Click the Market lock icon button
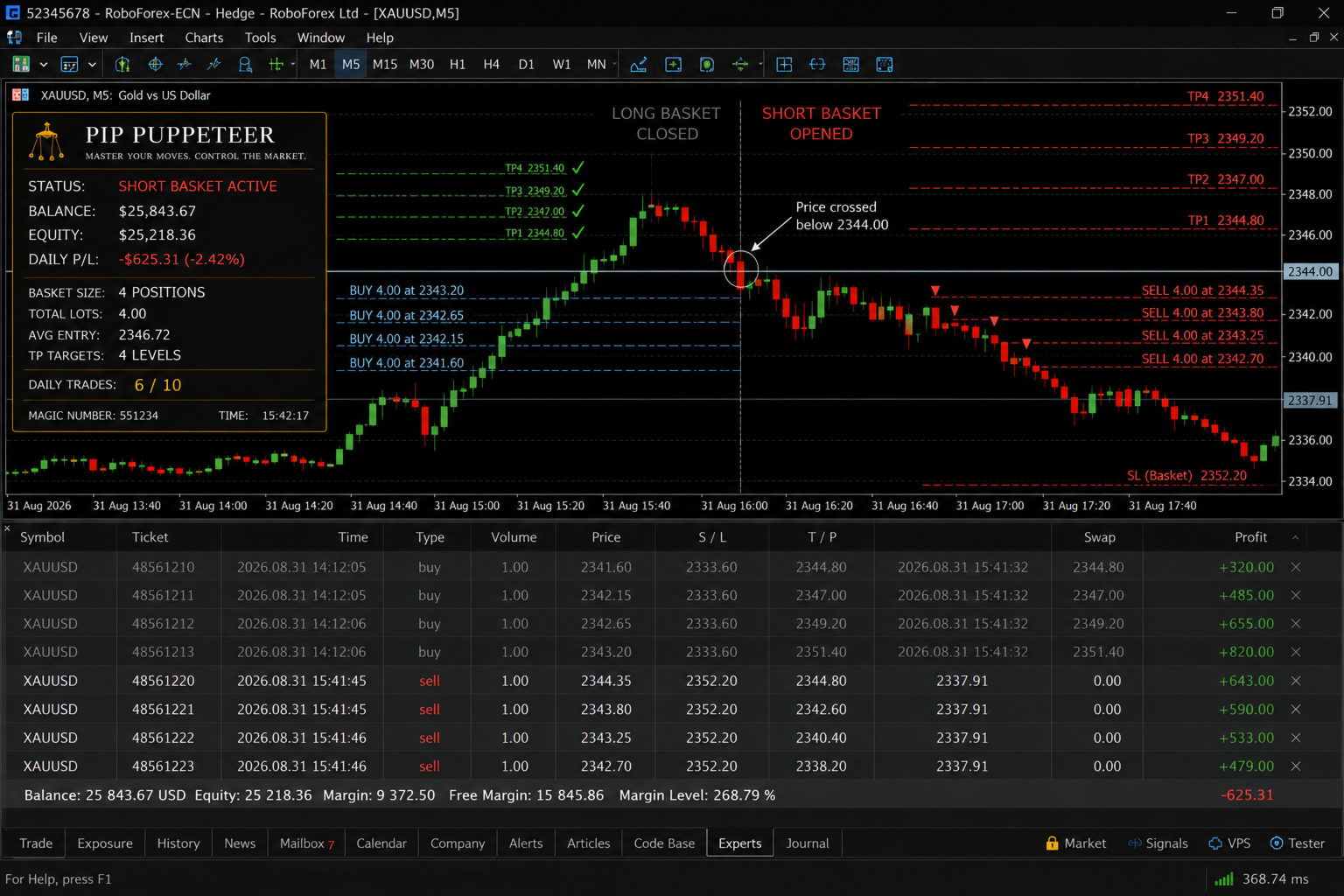Screen dimensions: 1344x896 [1052, 843]
